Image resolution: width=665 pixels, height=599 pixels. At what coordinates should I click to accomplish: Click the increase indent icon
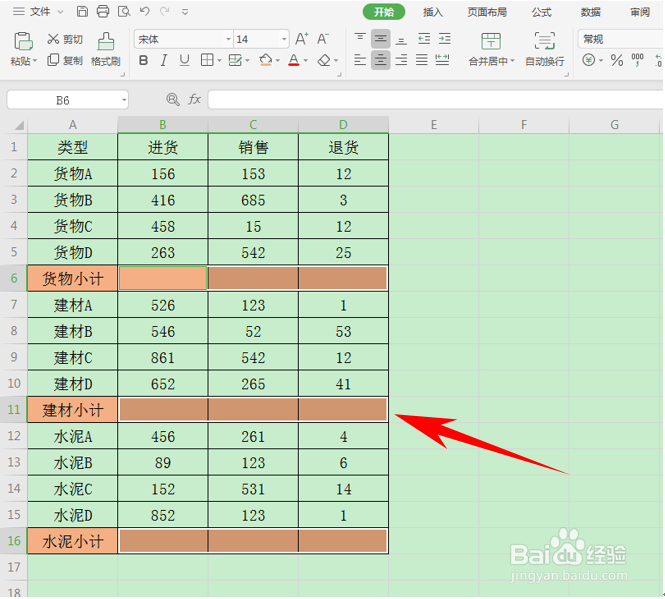coord(444,39)
